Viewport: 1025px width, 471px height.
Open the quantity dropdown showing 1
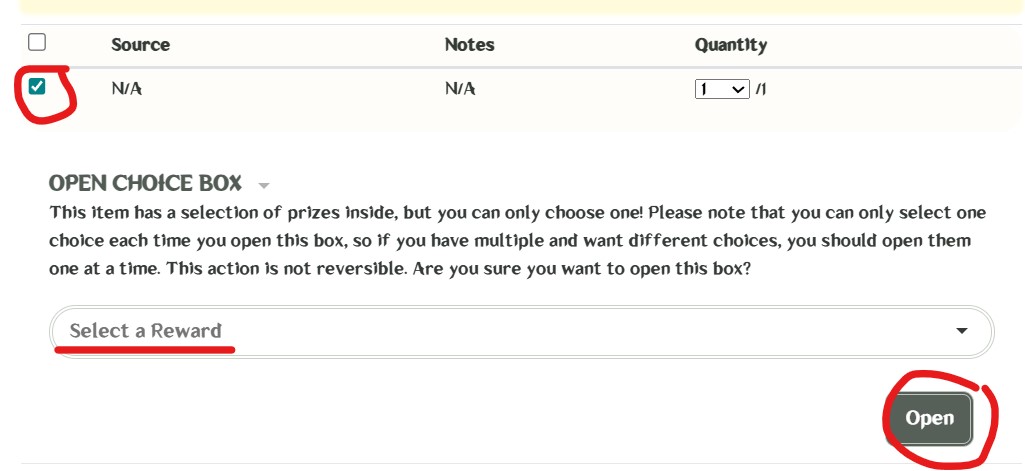tap(721, 89)
